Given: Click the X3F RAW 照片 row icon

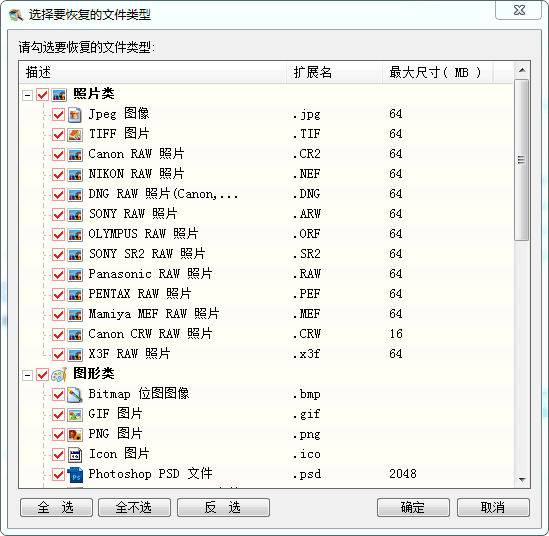Looking at the screenshot, I should point(75,354).
